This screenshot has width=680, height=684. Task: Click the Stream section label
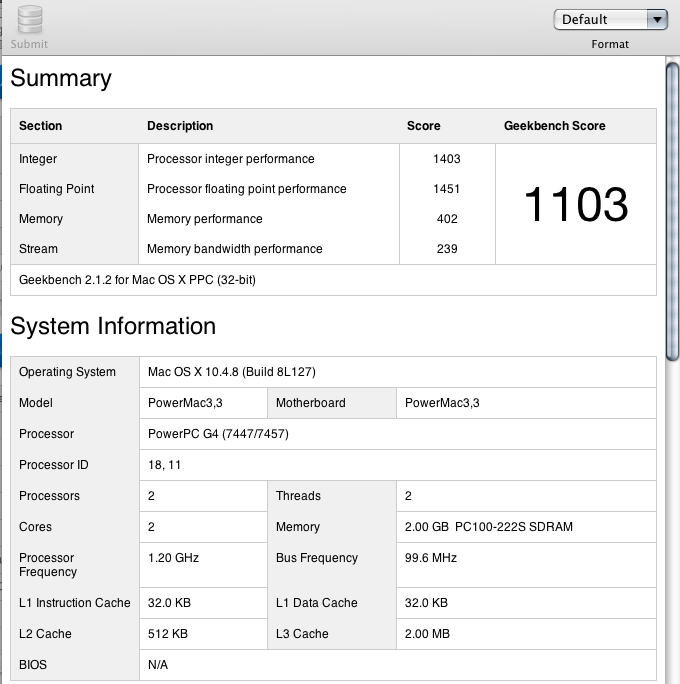[x=38, y=249]
